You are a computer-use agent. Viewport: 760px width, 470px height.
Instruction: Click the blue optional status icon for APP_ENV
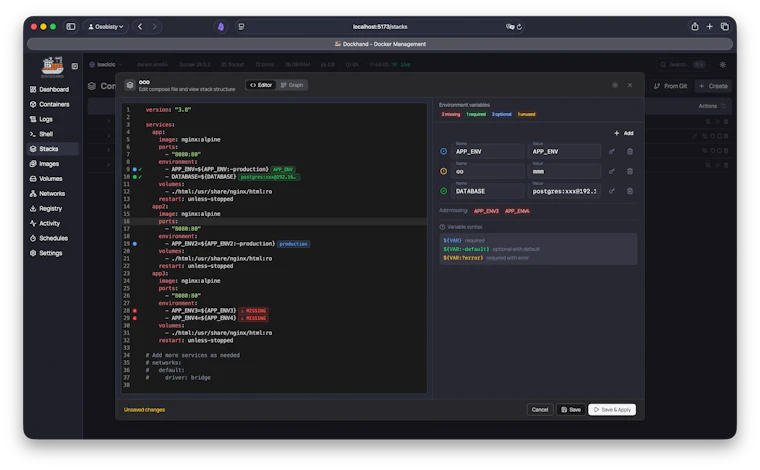[x=443, y=152]
